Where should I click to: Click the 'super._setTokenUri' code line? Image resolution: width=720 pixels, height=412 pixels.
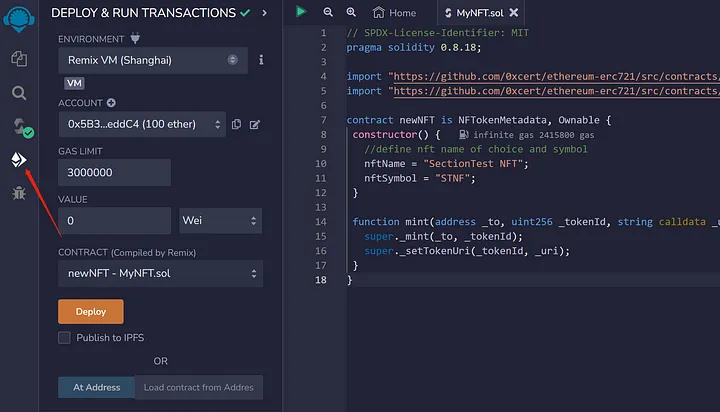click(x=467, y=251)
